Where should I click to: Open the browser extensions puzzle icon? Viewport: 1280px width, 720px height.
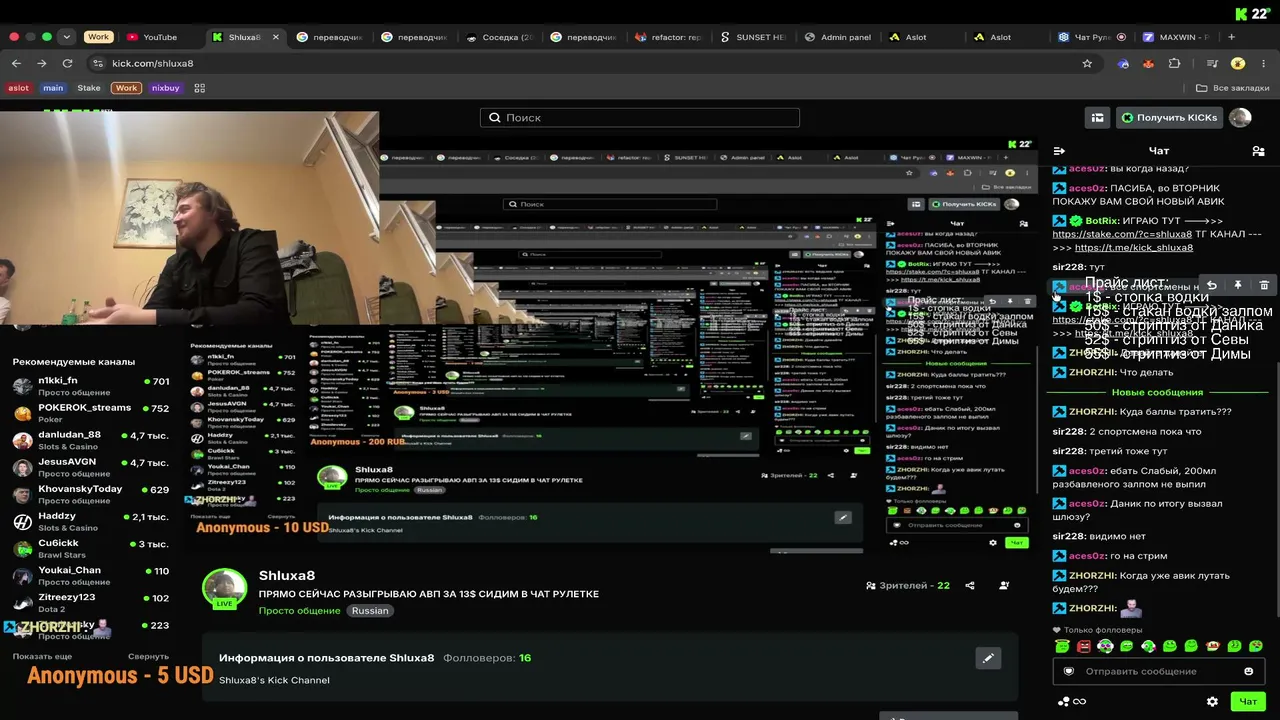pyautogui.click(x=1174, y=63)
